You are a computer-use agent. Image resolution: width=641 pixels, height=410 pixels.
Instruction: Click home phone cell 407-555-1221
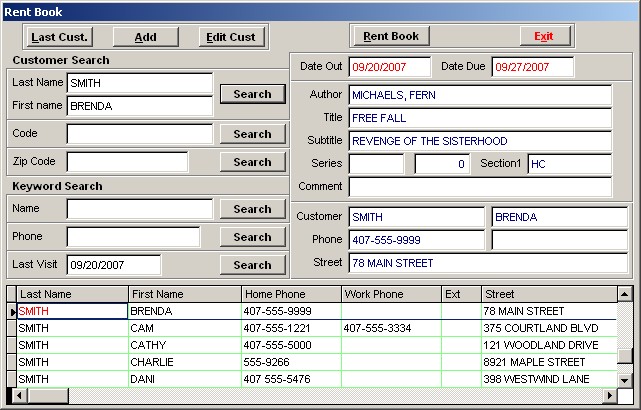point(291,328)
